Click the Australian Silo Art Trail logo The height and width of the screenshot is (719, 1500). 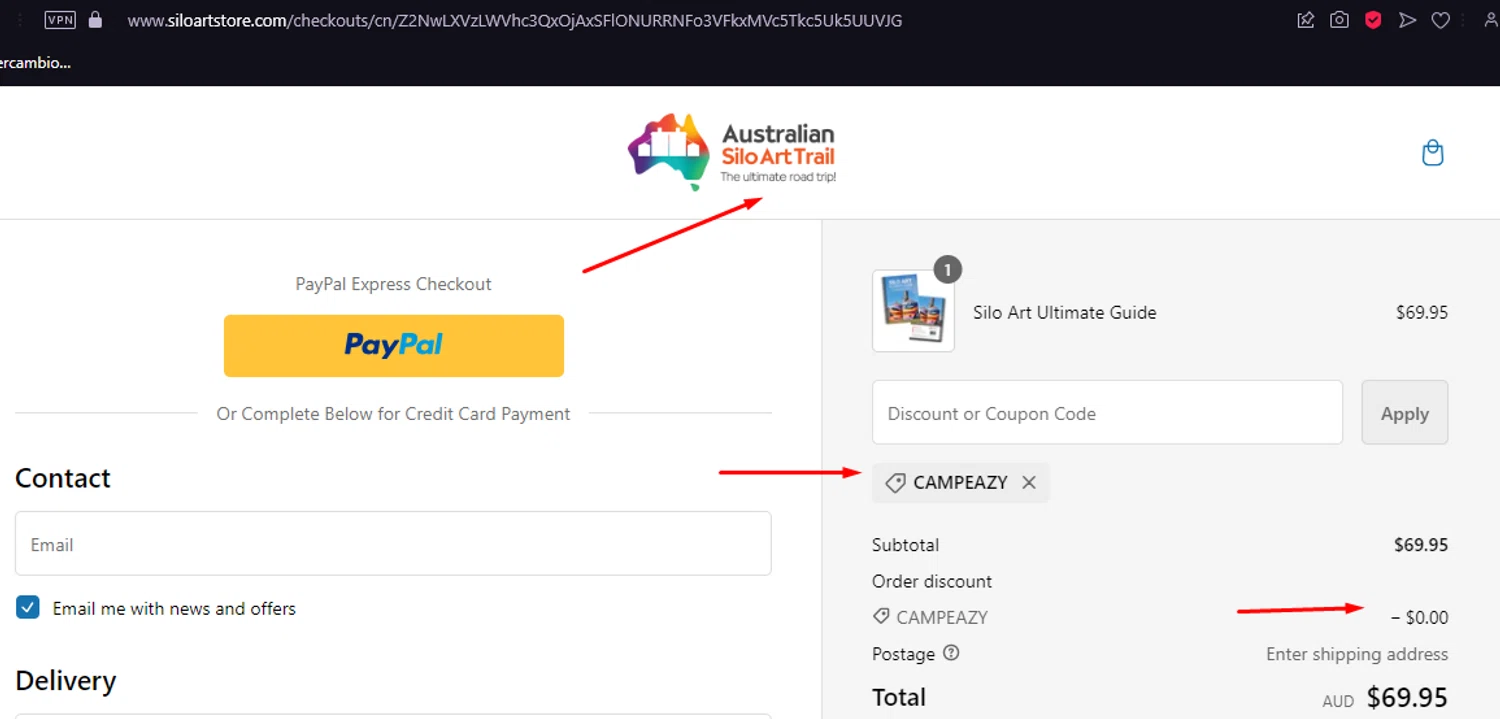[731, 151]
